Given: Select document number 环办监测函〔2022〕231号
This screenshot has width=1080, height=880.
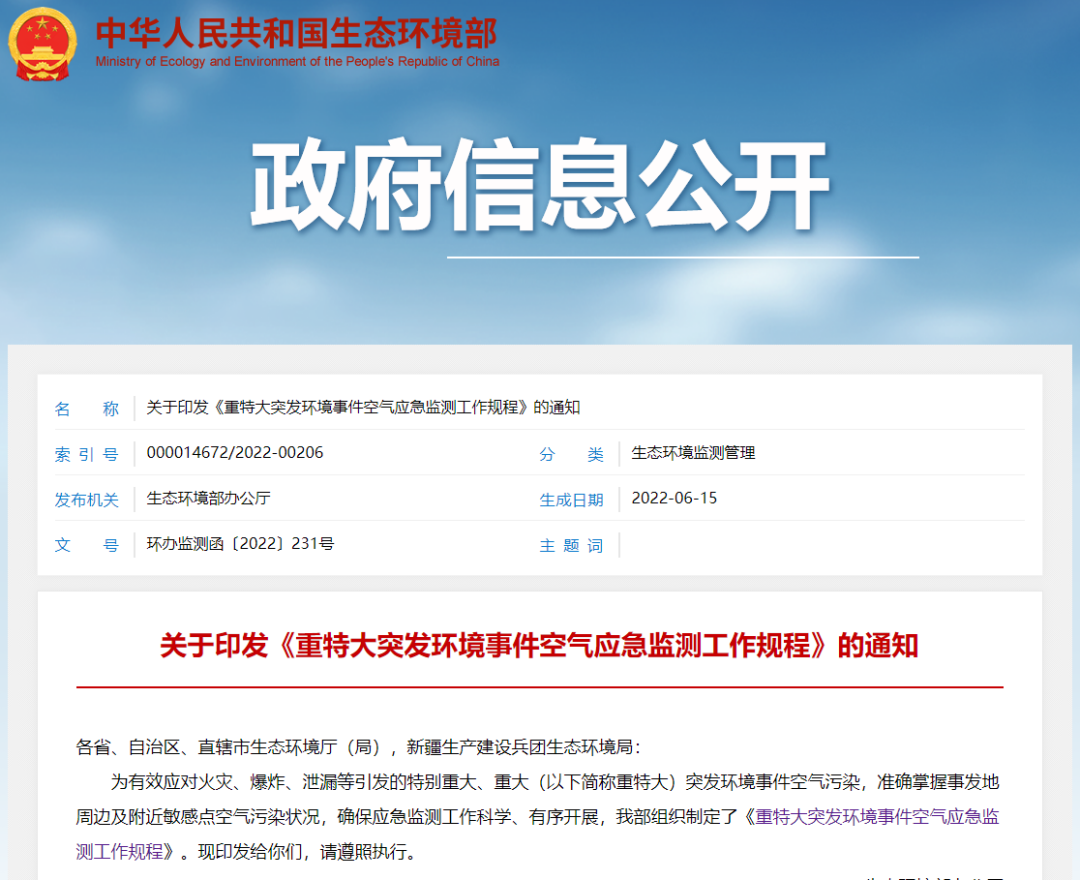Looking at the screenshot, I should (240, 543).
